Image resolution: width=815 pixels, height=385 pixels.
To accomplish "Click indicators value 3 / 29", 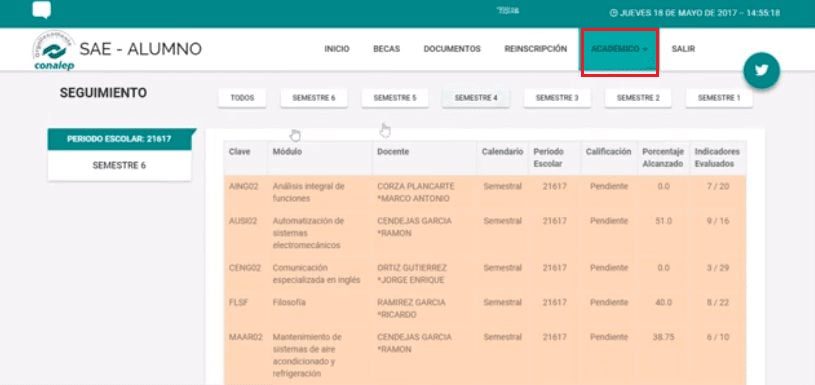I will coord(717,268).
